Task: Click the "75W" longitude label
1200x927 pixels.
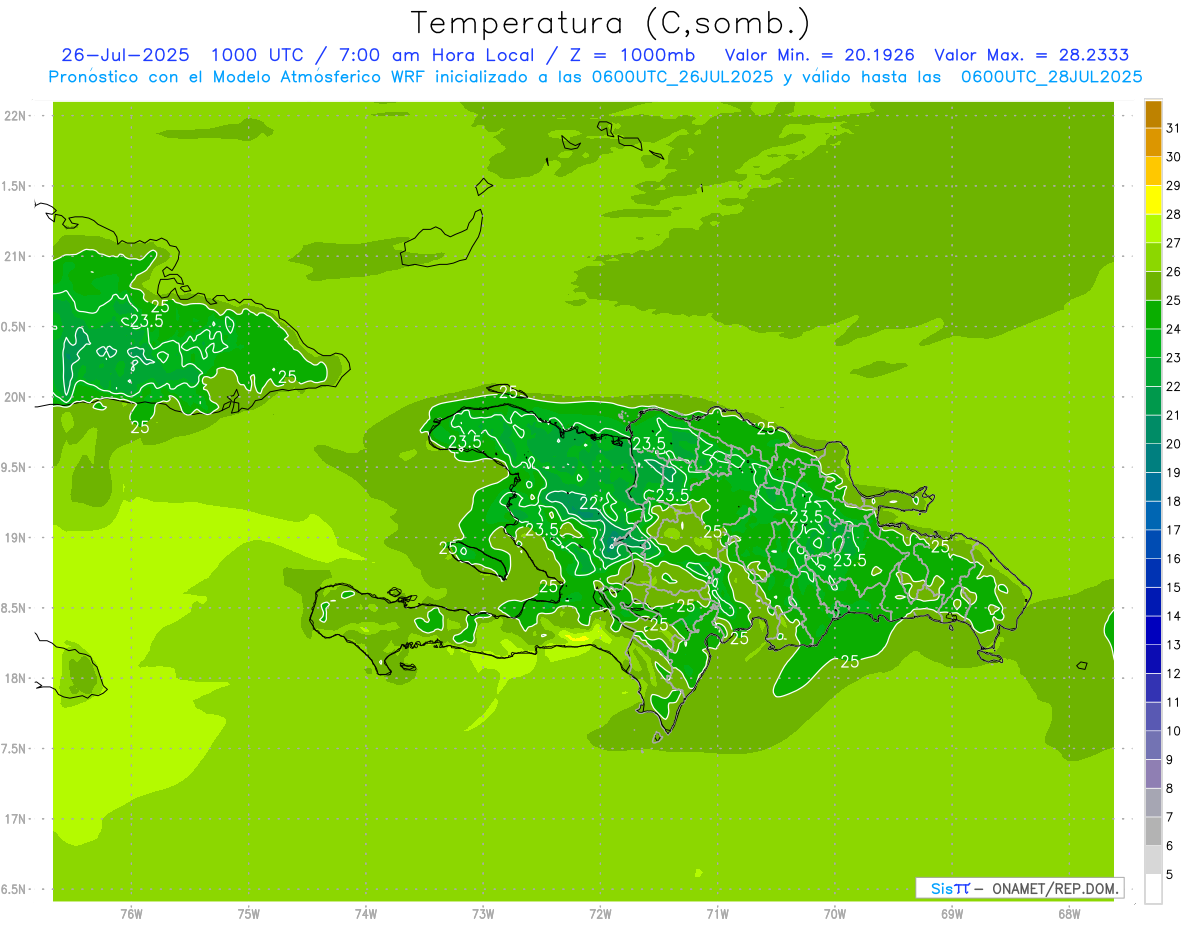Action: pos(249,913)
